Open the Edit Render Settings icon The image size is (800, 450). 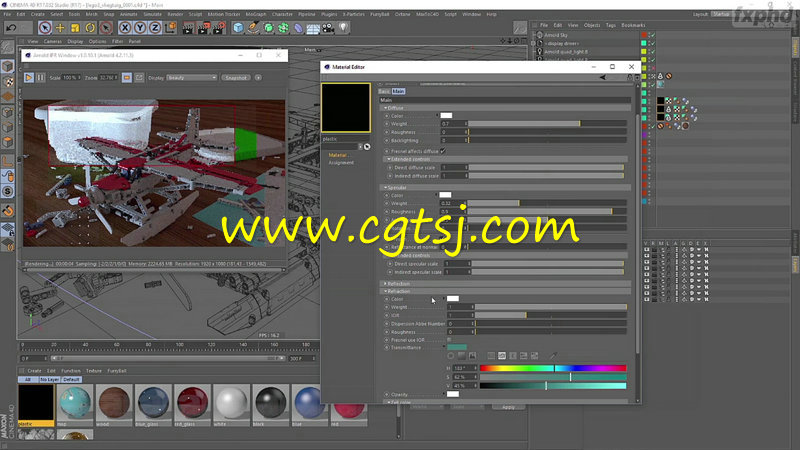pos(218,28)
